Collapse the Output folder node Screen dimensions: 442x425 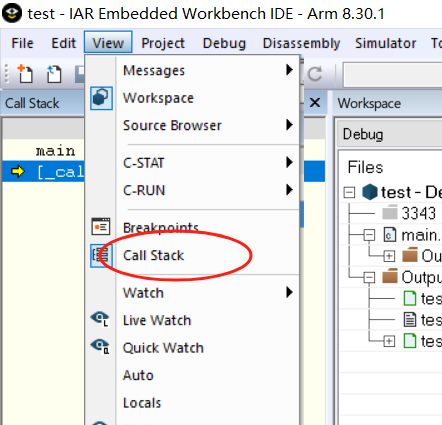click(369, 277)
